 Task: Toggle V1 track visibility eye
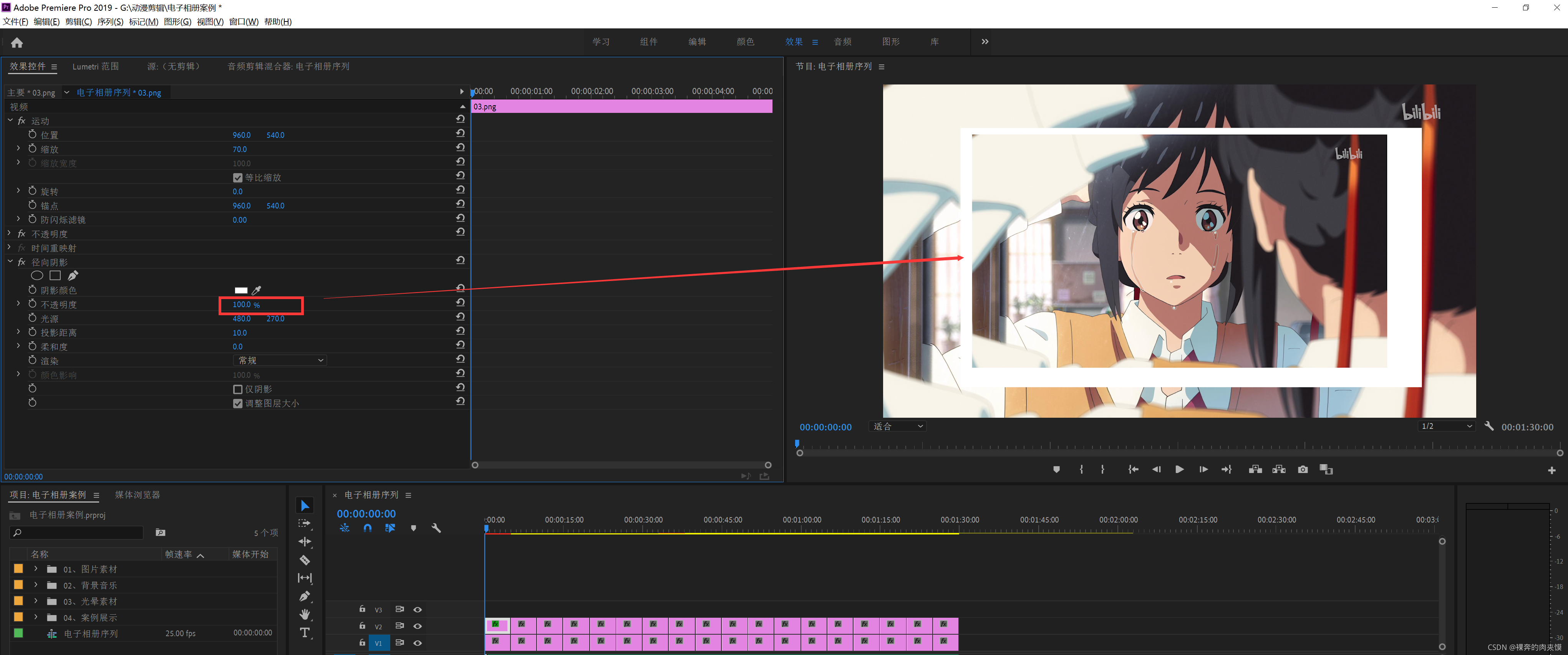[418, 643]
